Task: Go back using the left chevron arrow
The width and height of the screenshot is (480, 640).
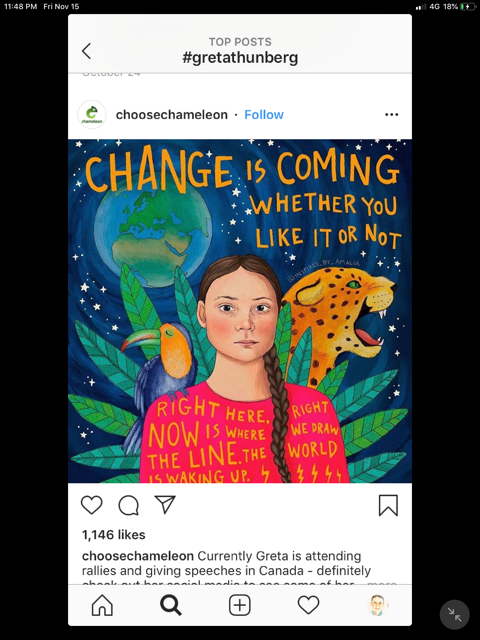Action: 86,51
